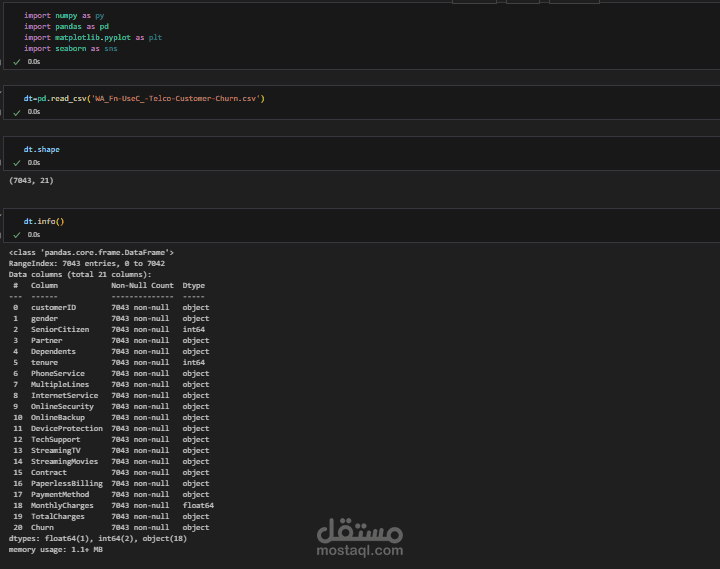Click the 0.0s execution time of the dt.info() cell

click(x=34, y=235)
